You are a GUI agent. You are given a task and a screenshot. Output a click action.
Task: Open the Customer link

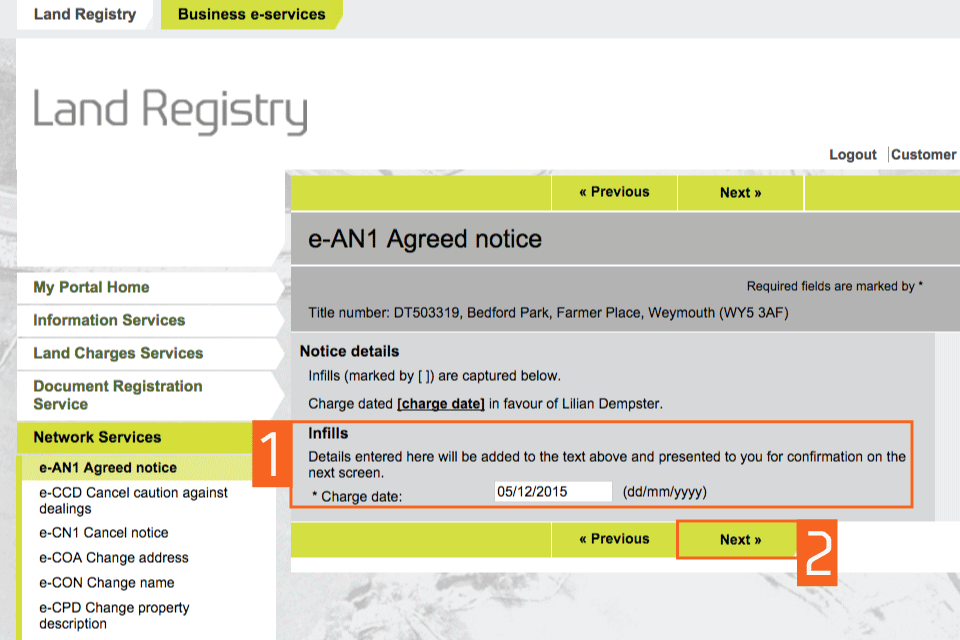tap(923, 155)
